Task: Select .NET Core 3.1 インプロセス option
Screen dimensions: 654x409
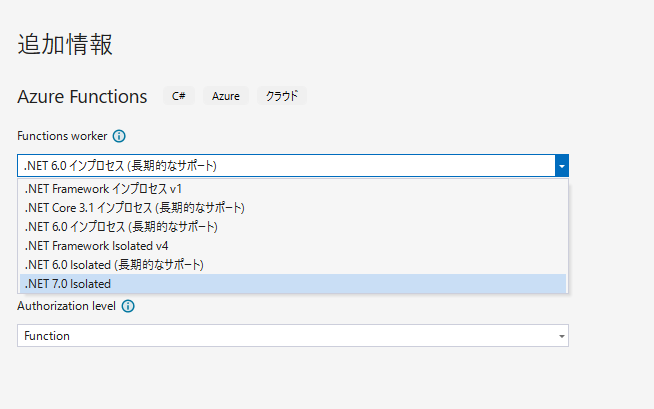Action: [293, 208]
